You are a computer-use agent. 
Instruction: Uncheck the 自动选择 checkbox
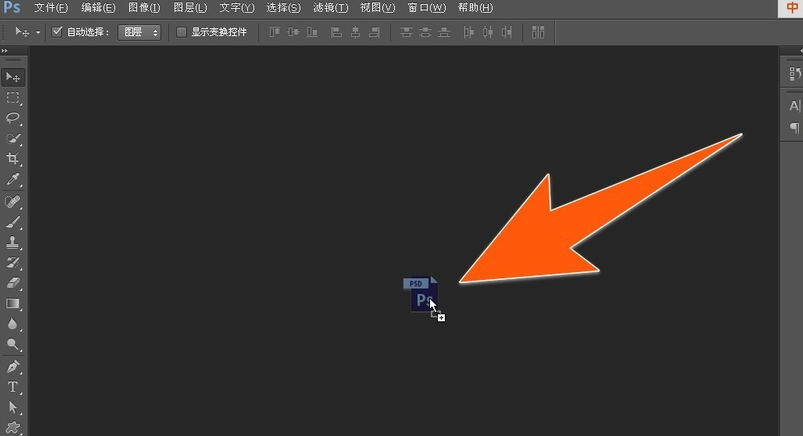coord(57,32)
